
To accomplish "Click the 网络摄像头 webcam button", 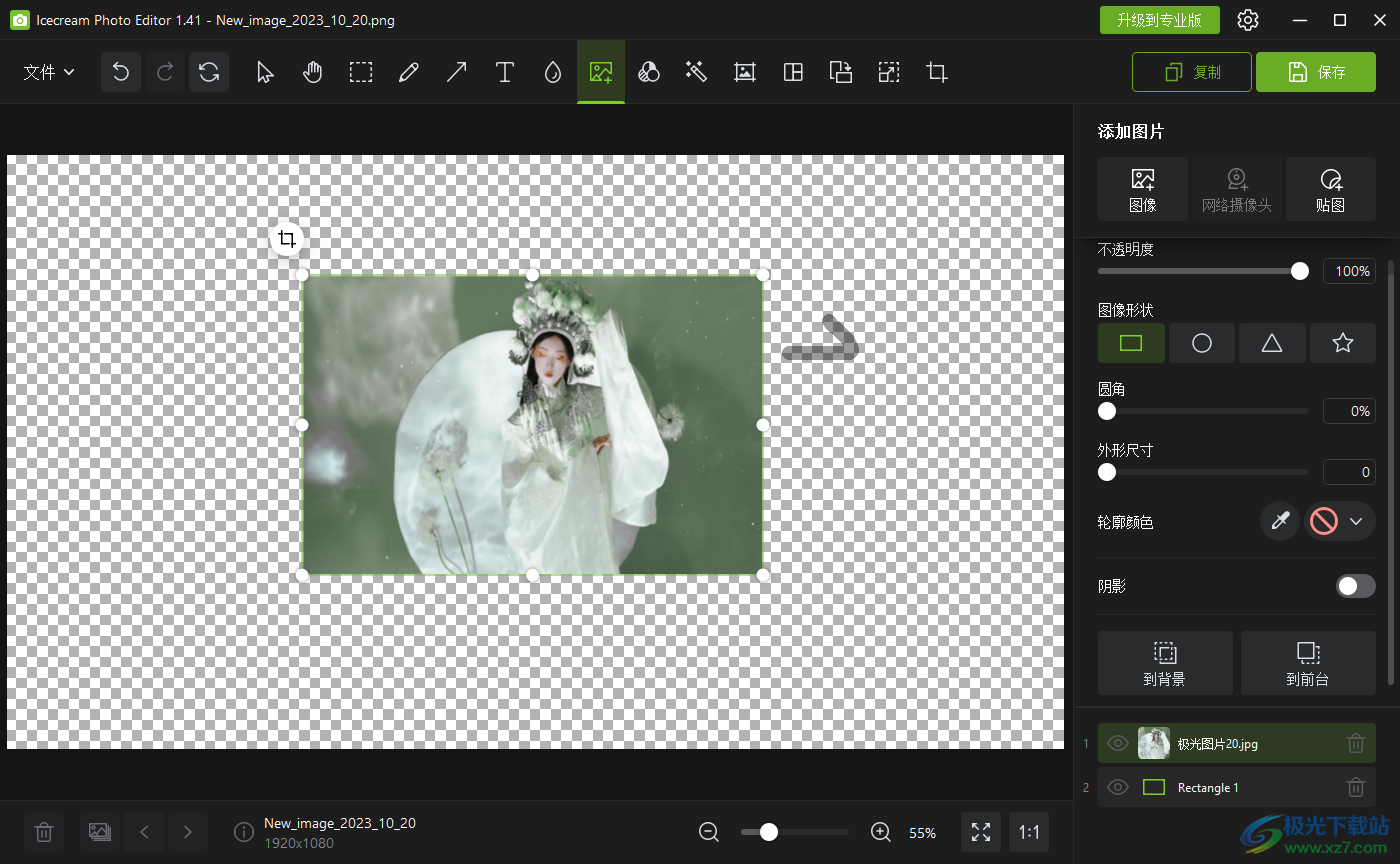I will coord(1237,189).
